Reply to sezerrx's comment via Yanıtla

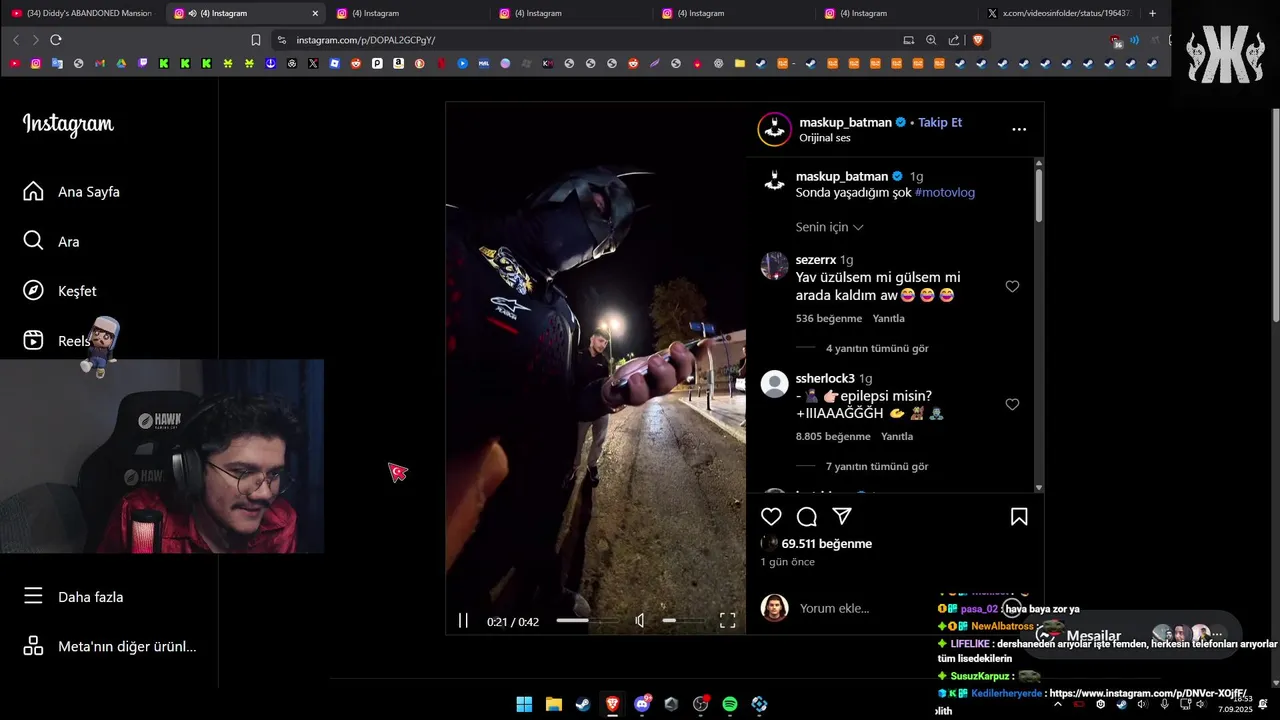[888, 318]
